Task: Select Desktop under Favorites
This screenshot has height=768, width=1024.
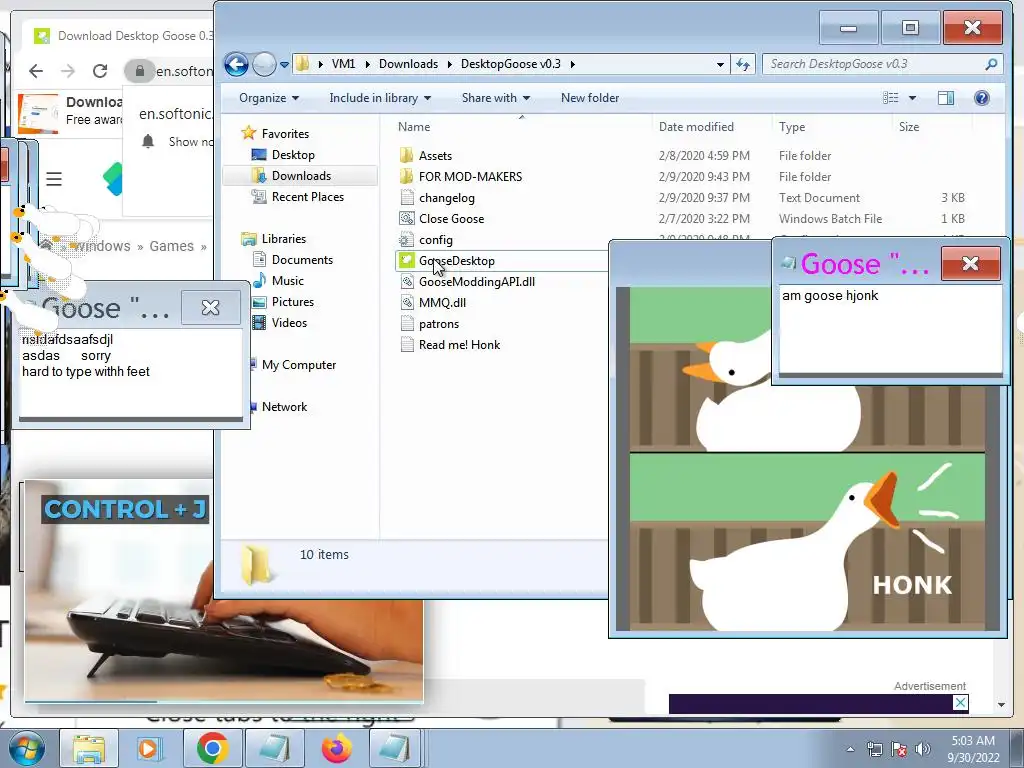Action: point(293,155)
